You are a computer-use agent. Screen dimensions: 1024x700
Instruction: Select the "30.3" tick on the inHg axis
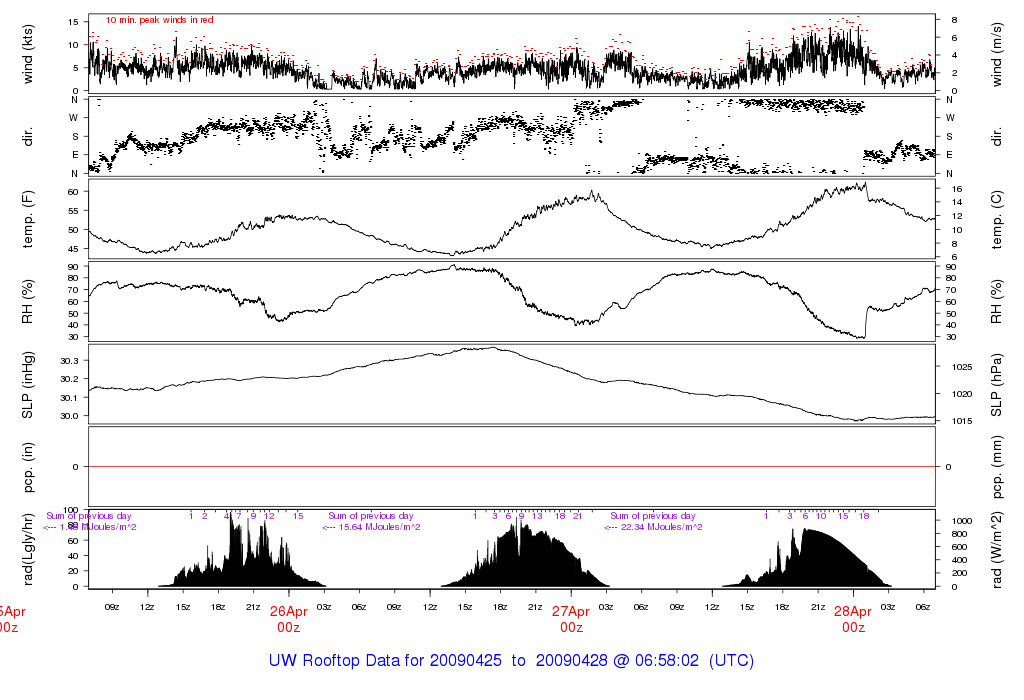tap(70, 361)
